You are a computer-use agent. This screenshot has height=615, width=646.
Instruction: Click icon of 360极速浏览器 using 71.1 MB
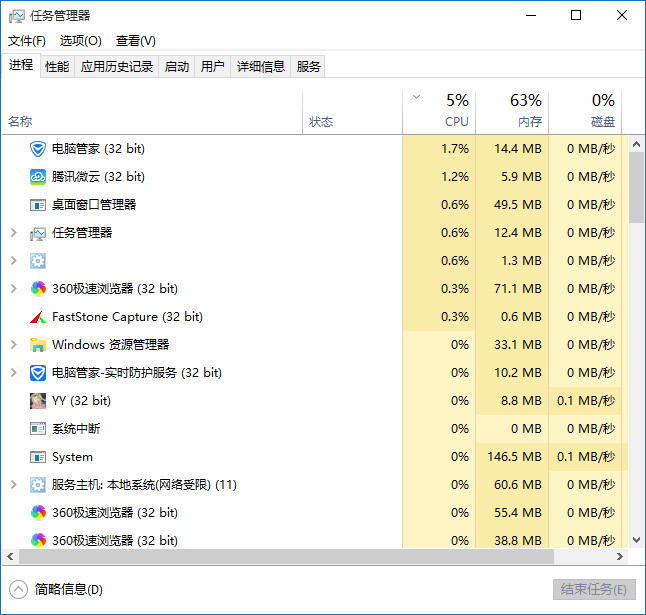38,289
